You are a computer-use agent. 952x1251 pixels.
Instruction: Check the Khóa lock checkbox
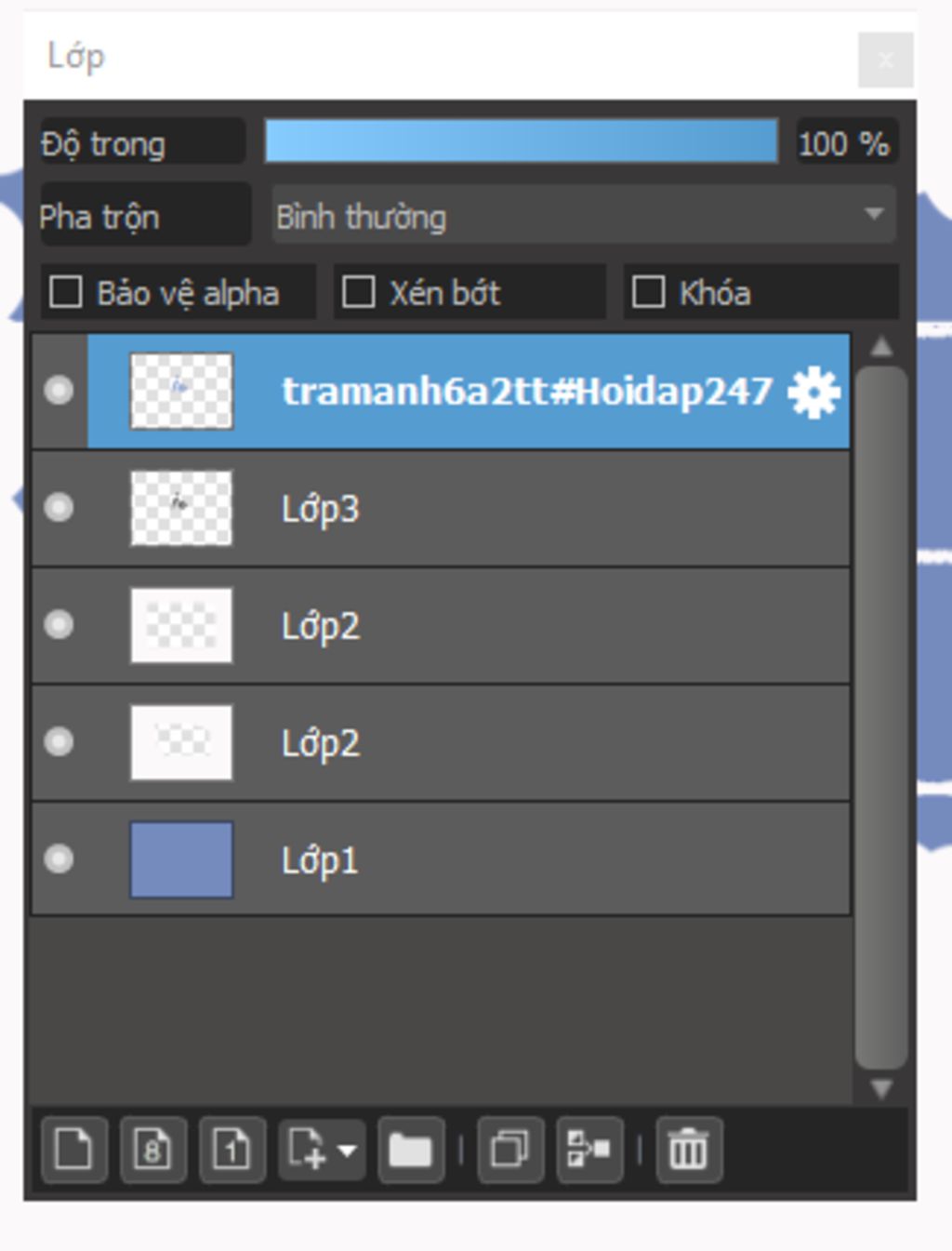pos(648,292)
